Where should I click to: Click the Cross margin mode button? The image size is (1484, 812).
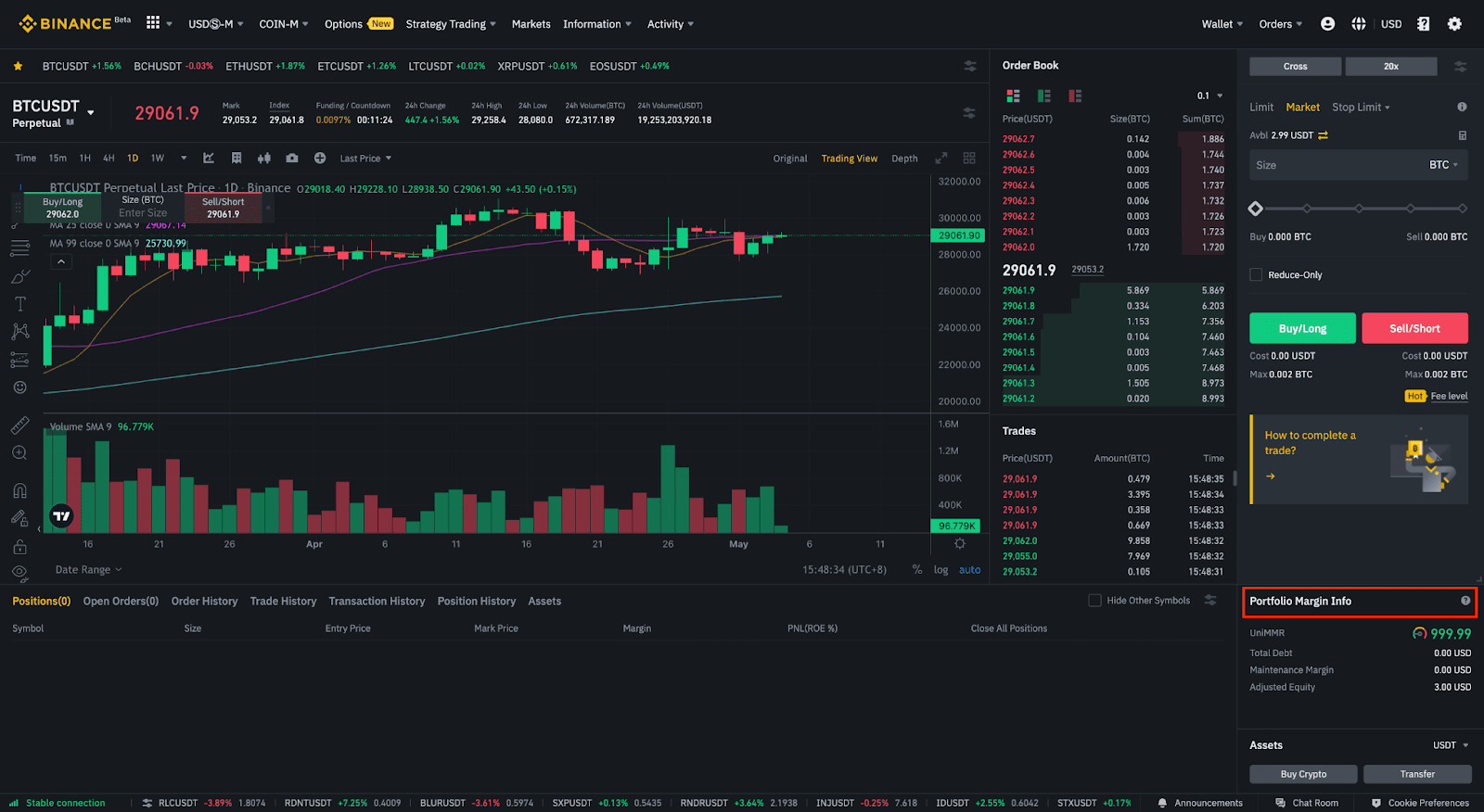click(x=1295, y=67)
